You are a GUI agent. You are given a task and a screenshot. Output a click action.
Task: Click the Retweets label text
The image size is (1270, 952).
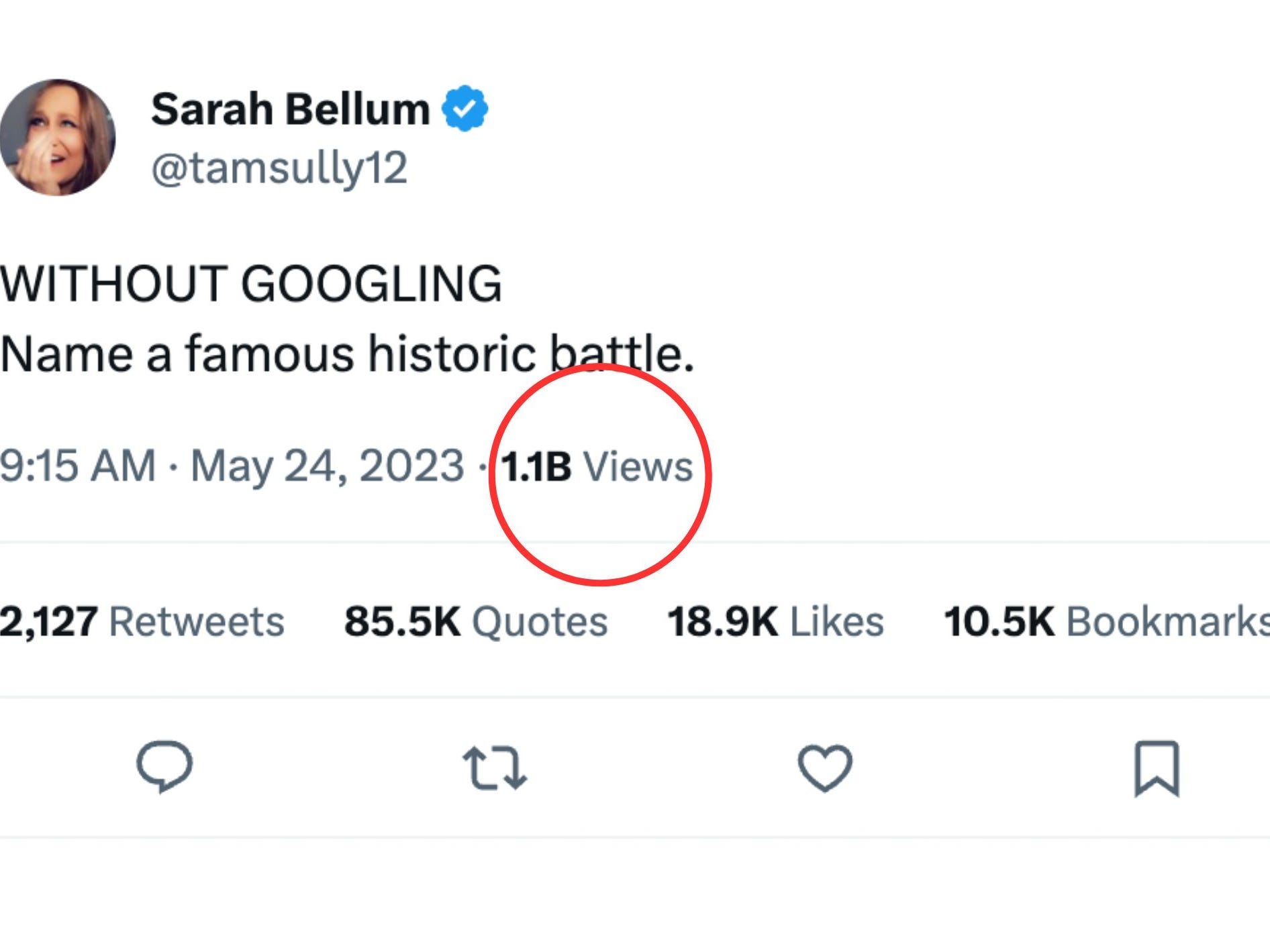coord(197,621)
